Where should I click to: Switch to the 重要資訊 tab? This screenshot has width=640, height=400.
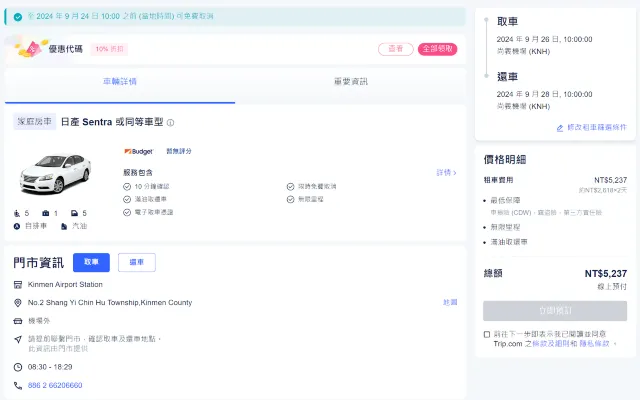click(350, 81)
